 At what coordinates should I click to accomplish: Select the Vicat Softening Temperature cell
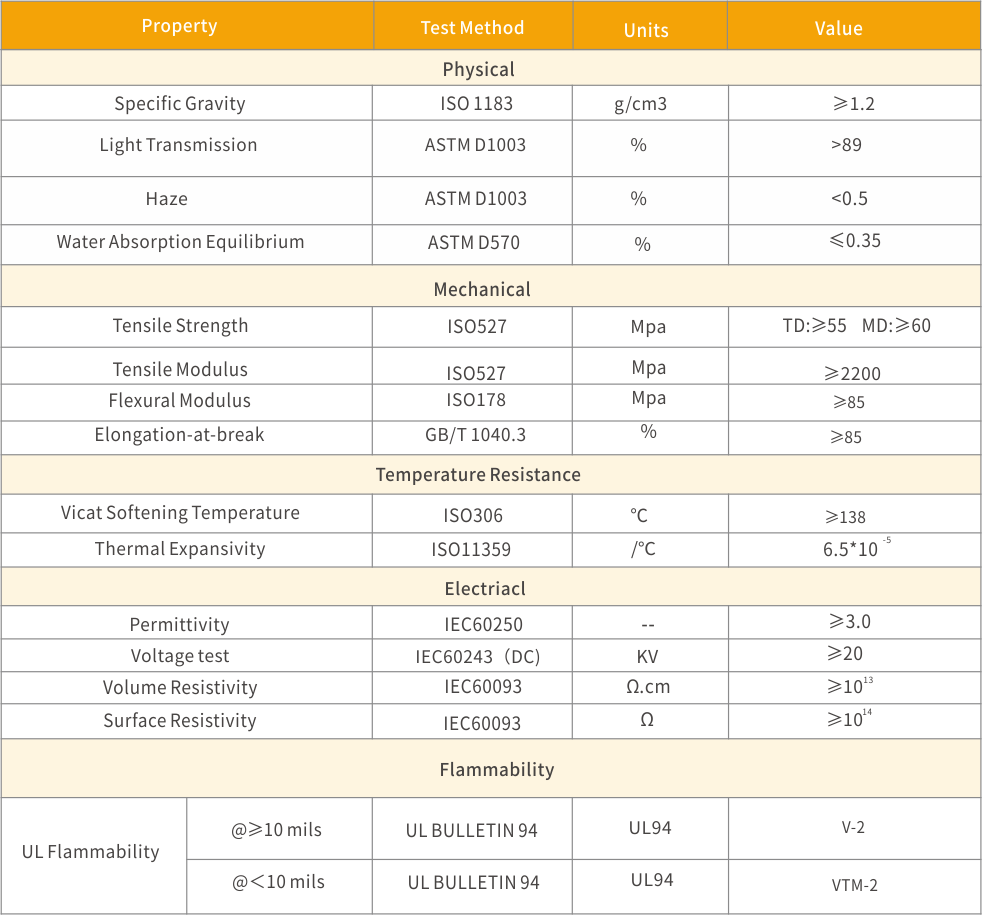pyautogui.click(x=180, y=513)
